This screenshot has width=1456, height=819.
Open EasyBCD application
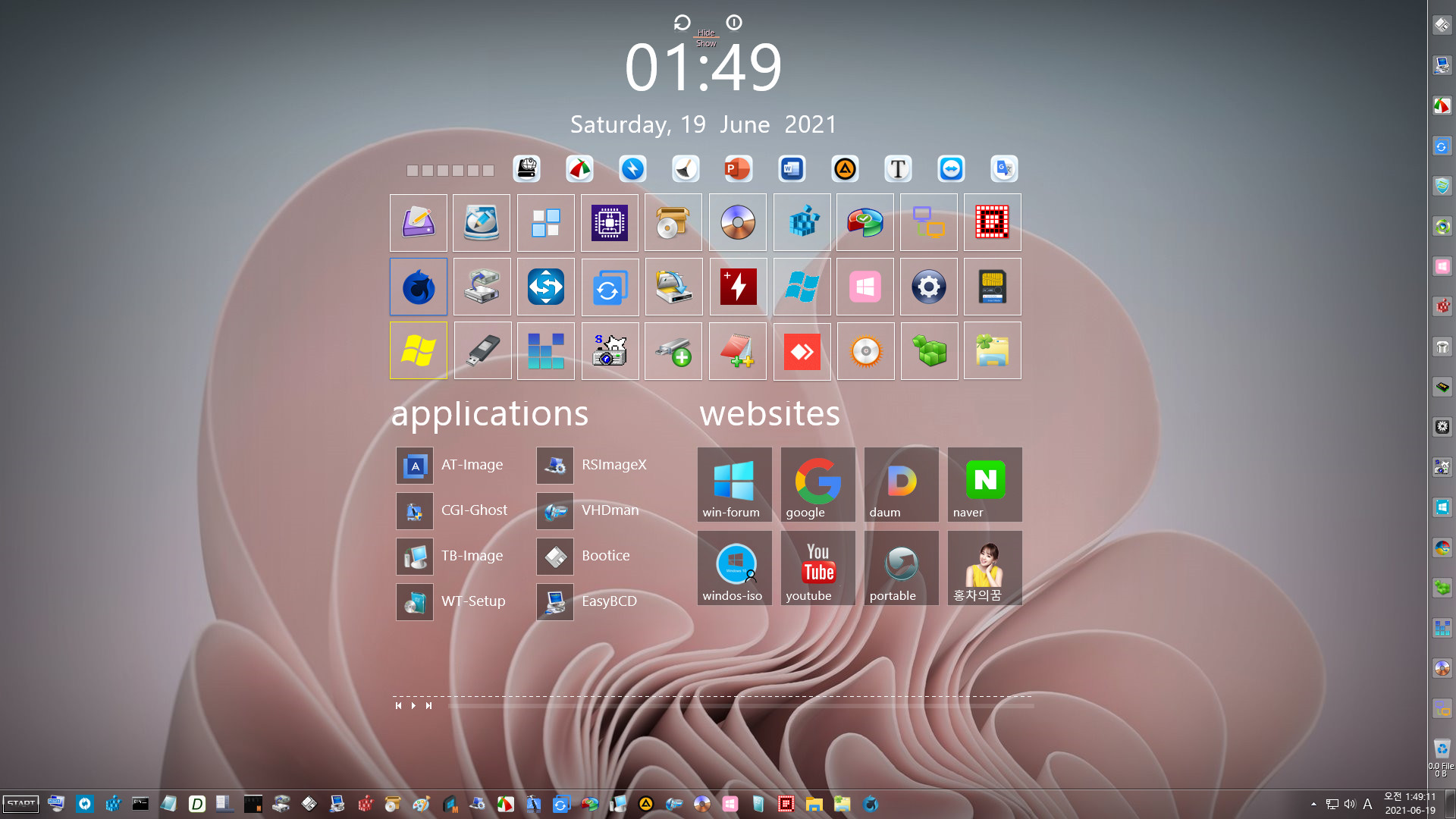coord(588,601)
